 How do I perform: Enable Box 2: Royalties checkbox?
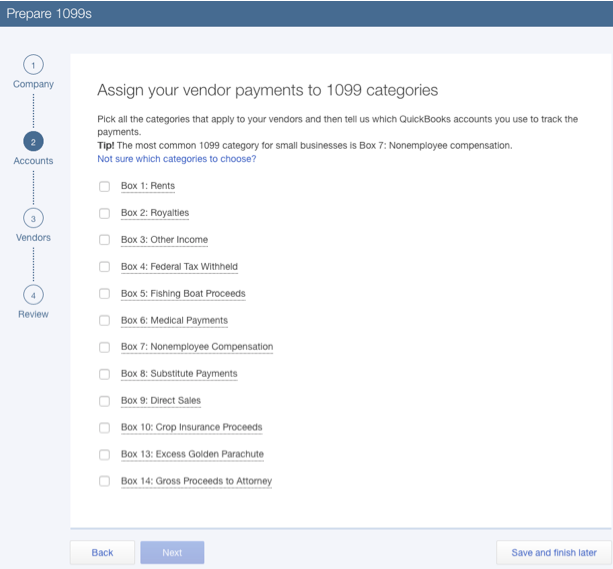(x=105, y=213)
